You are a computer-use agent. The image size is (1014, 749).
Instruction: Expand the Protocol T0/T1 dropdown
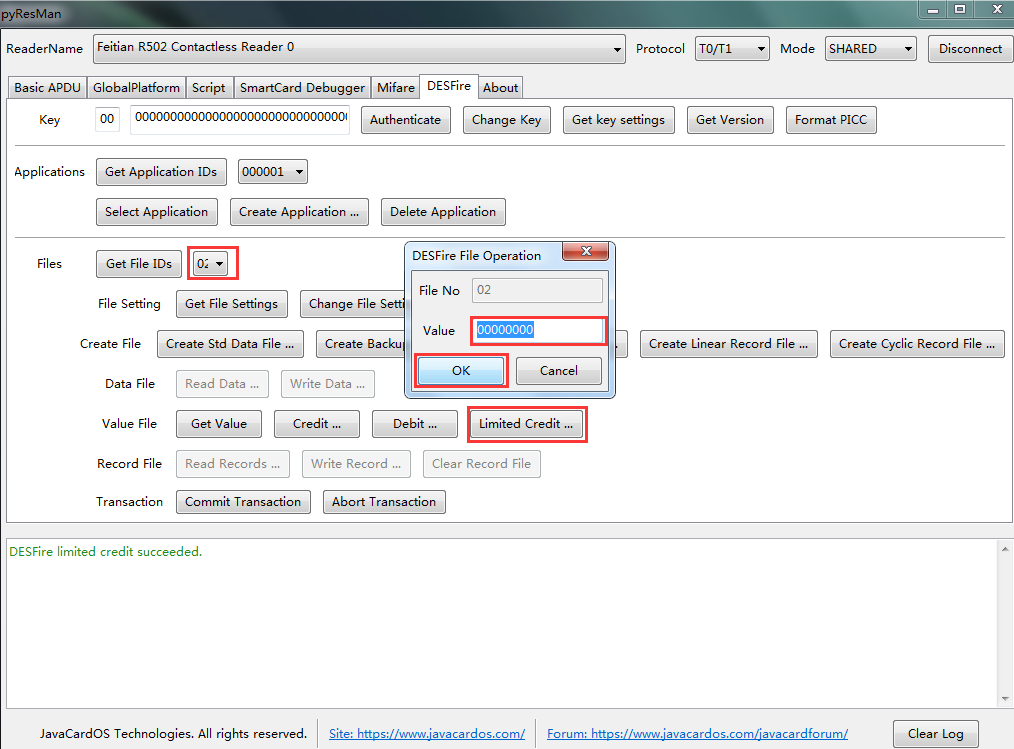click(731, 49)
